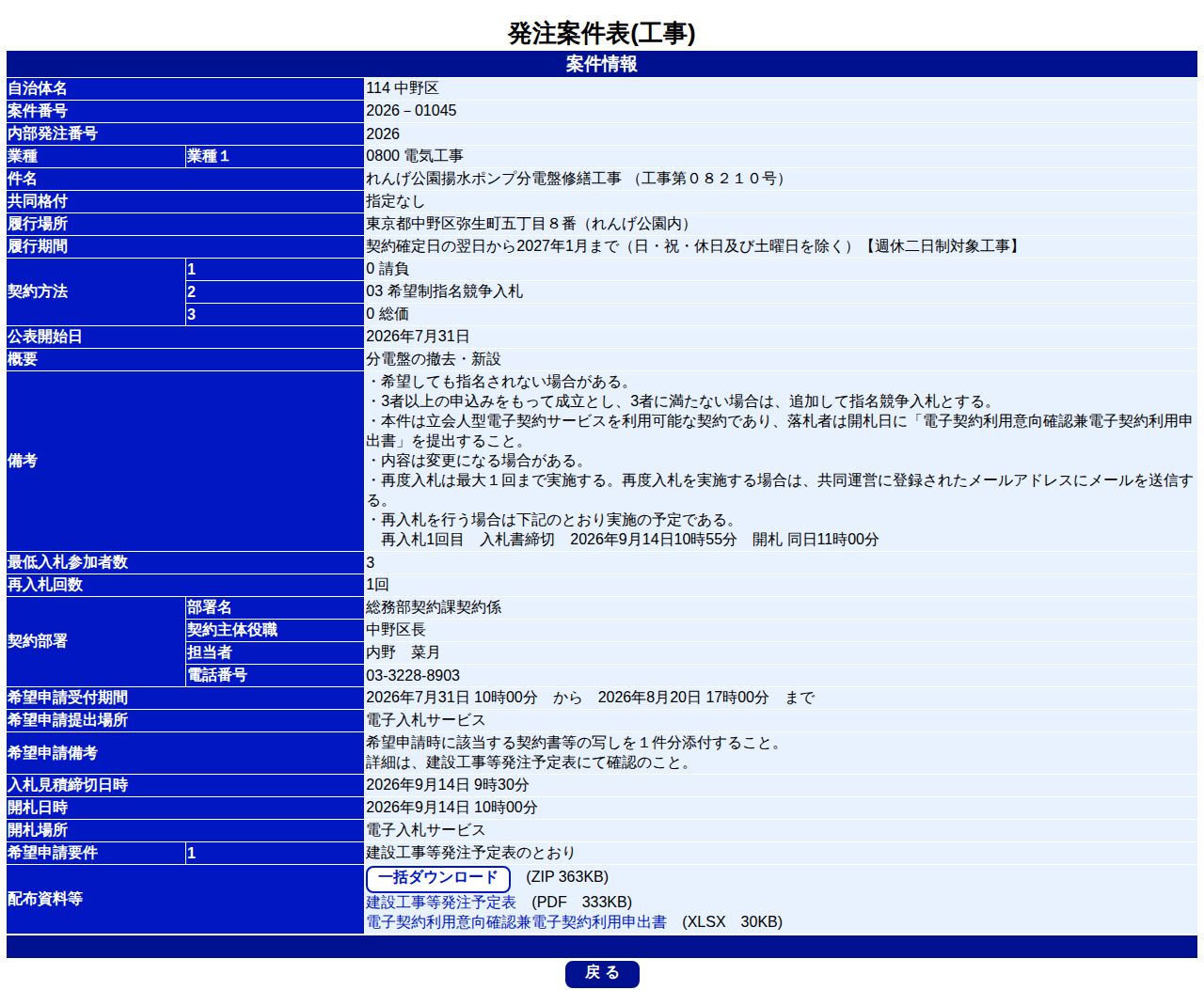Viewport: 1204px width, 990px height.
Task: Click the 内部発注番号 label
Action: coord(53,134)
